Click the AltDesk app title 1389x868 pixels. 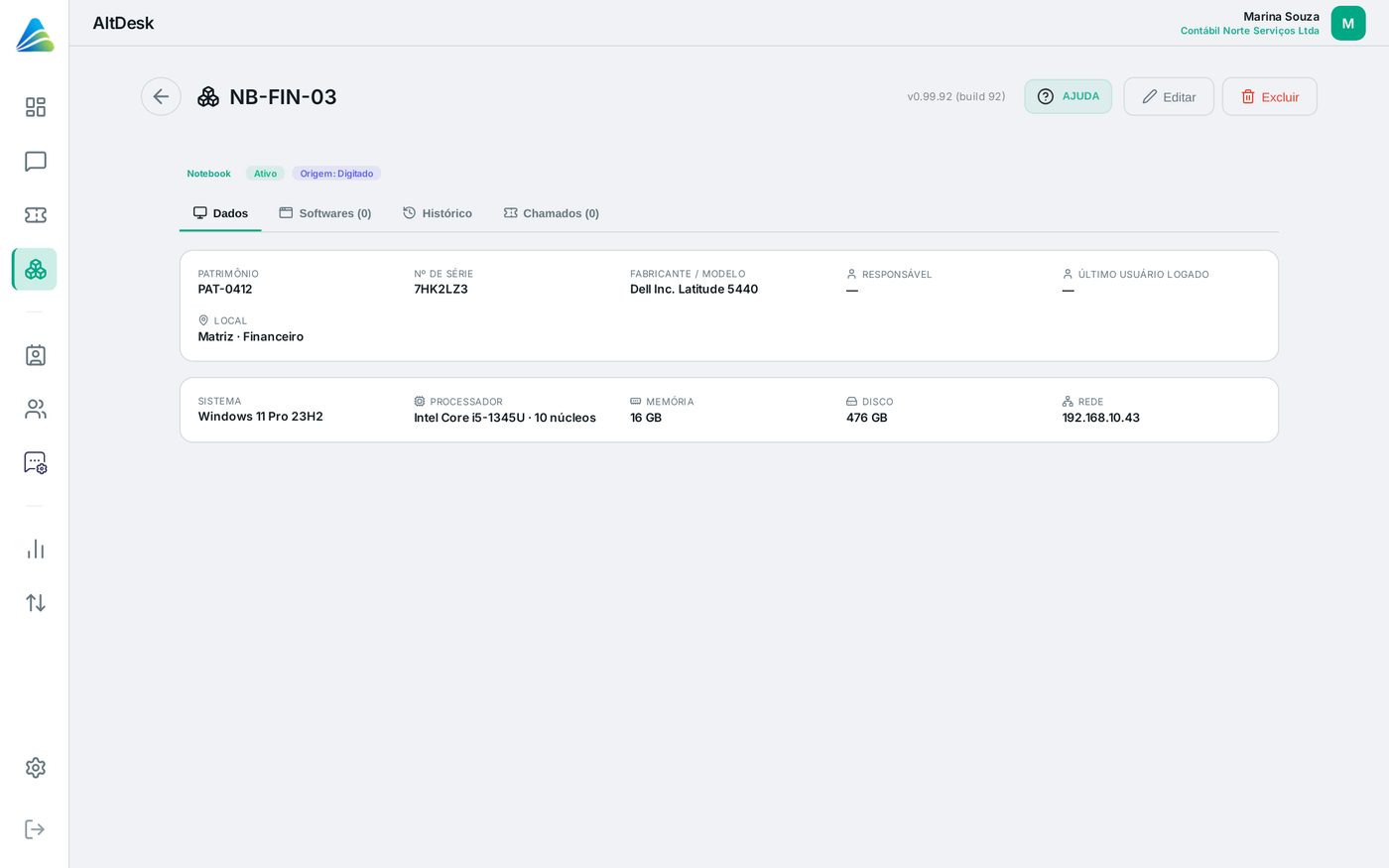(x=123, y=23)
